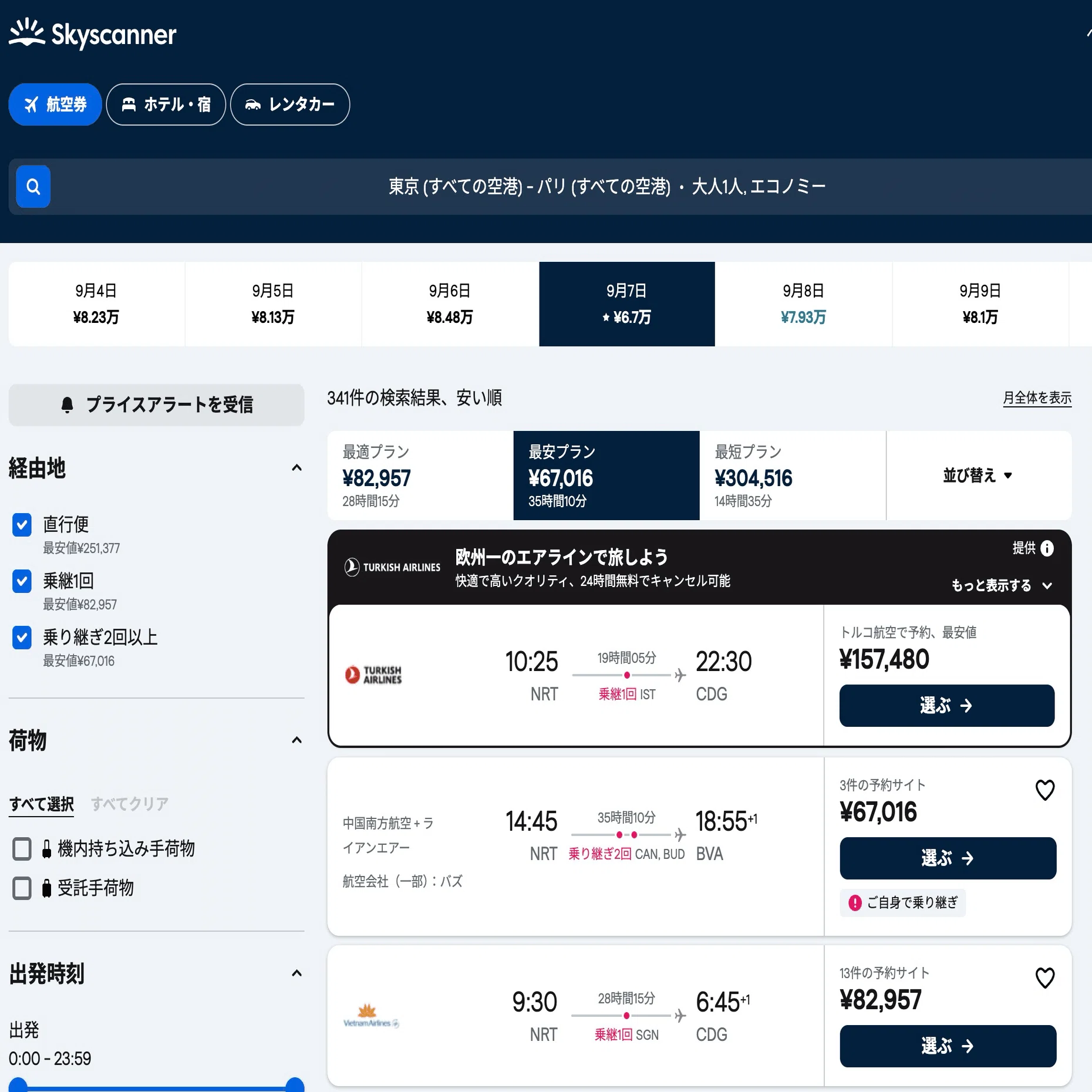Screen dimensions: 1092x1092
Task: Click すべてクリア in baggage filter
Action: coord(130,804)
